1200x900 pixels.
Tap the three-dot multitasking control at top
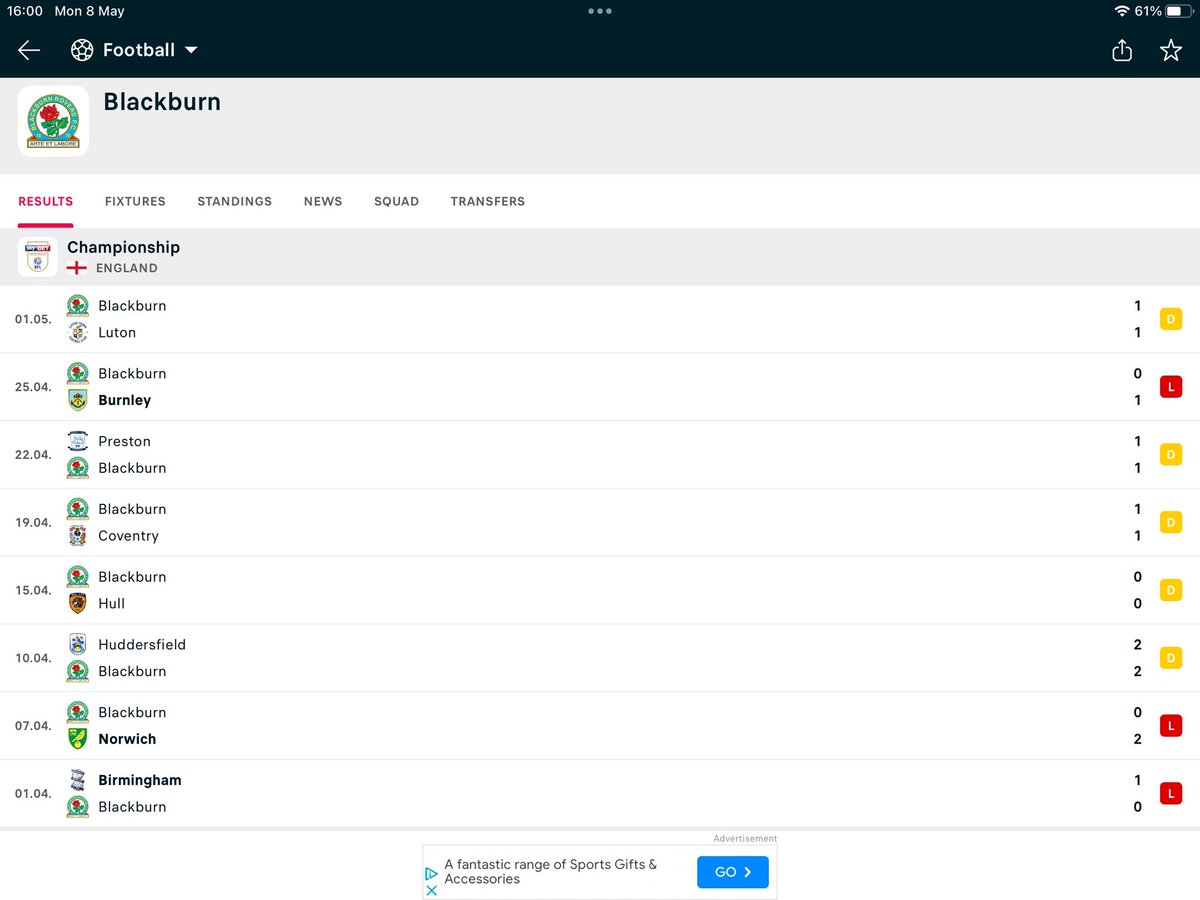tap(600, 11)
